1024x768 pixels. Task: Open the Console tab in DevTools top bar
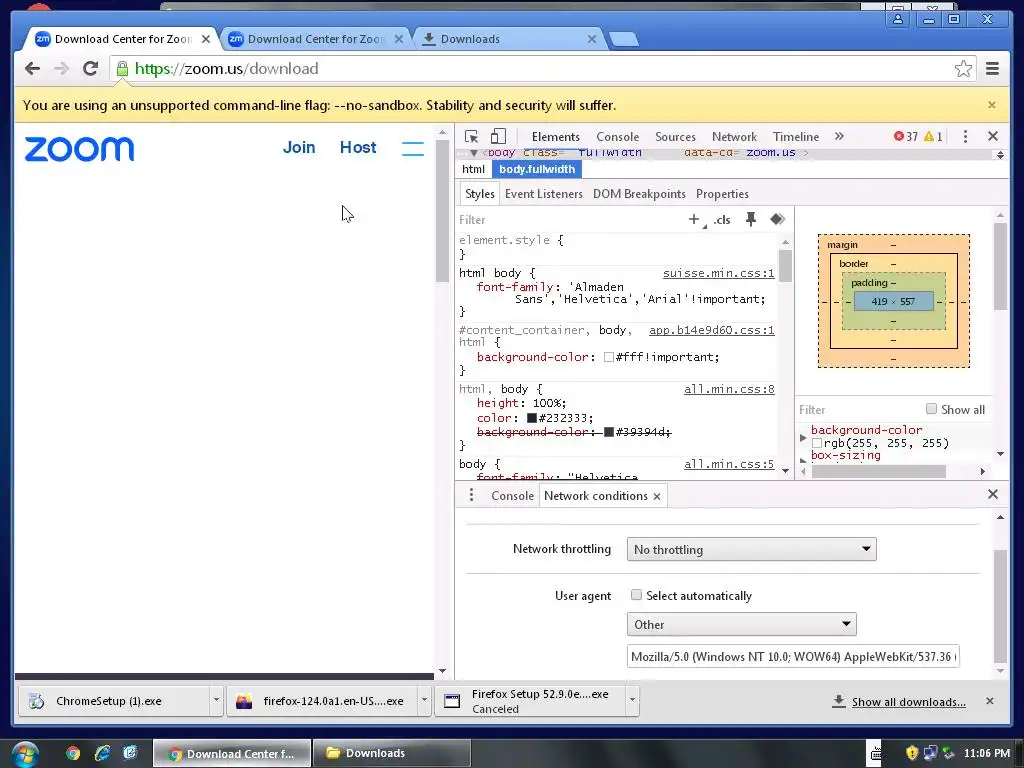tap(617, 136)
